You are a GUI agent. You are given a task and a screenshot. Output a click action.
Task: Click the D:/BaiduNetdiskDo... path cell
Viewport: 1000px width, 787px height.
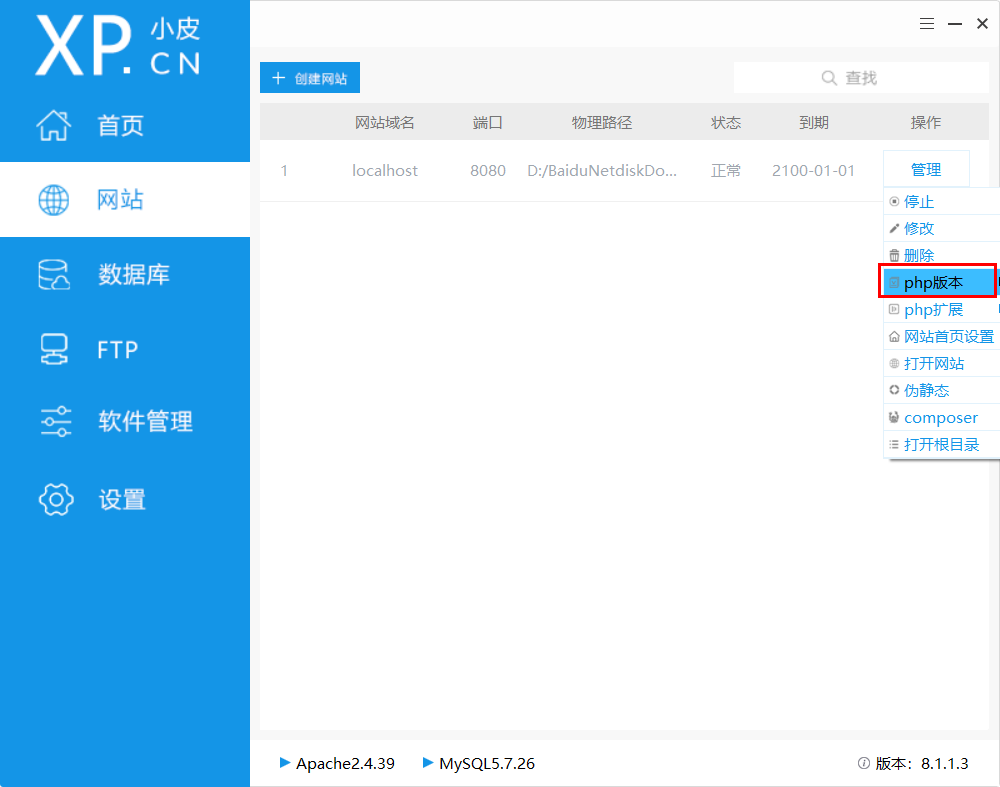pyautogui.click(x=602, y=170)
